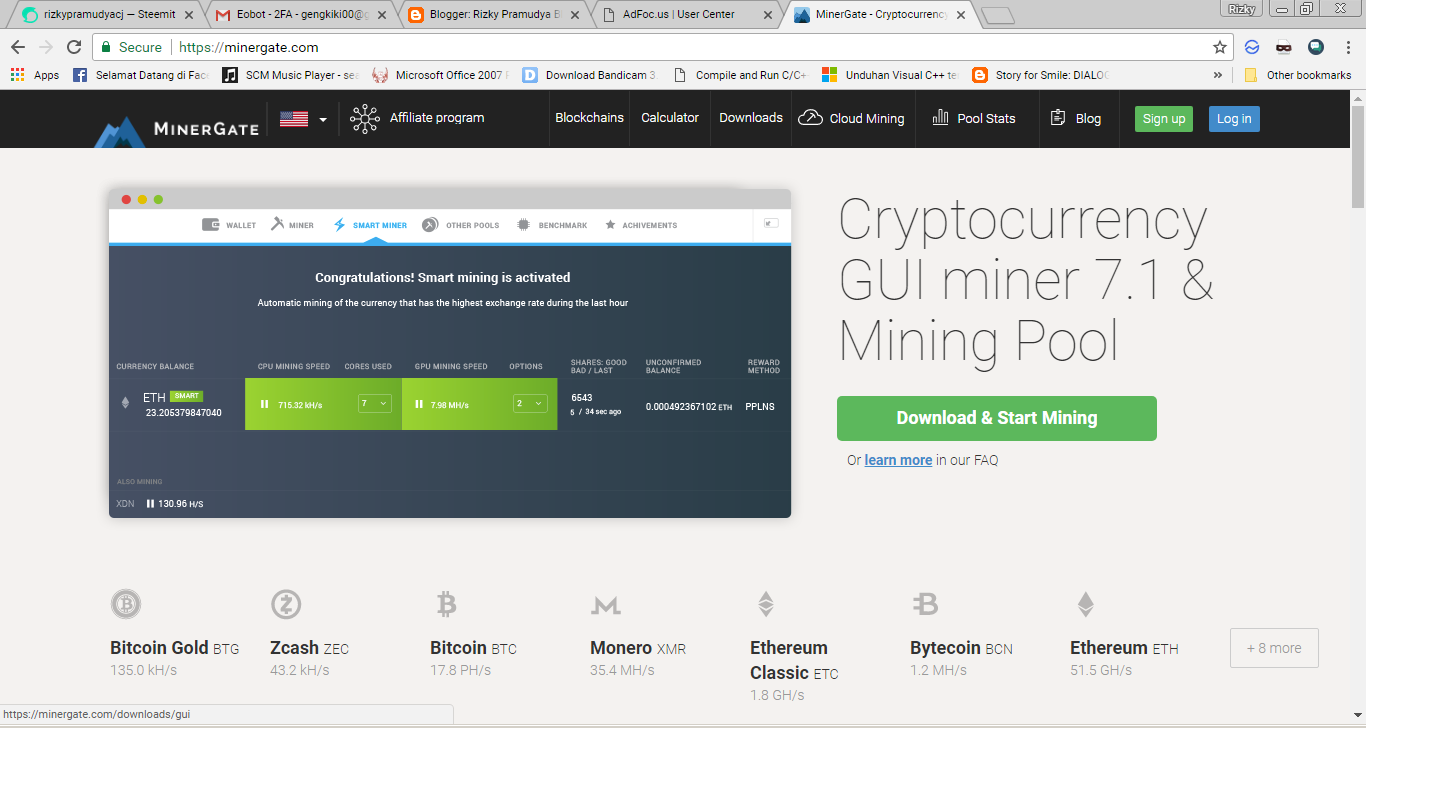
Task: Click the Cloud Mining cloud icon
Action: click(x=810, y=118)
